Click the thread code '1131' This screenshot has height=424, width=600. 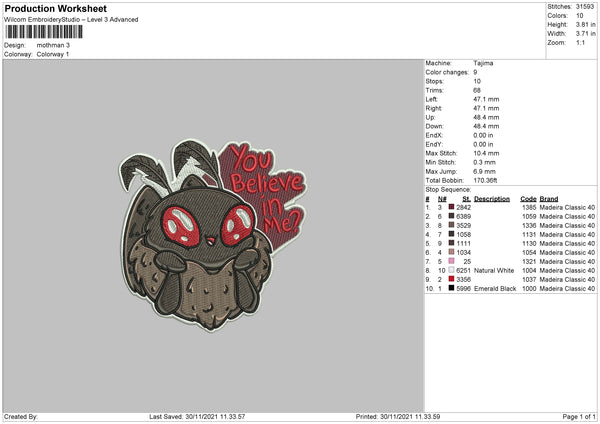(529, 235)
